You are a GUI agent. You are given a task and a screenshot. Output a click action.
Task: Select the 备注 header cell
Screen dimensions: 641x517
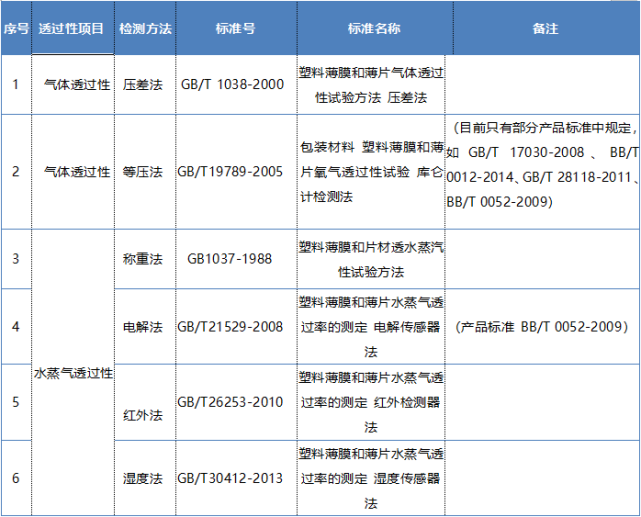546,28
